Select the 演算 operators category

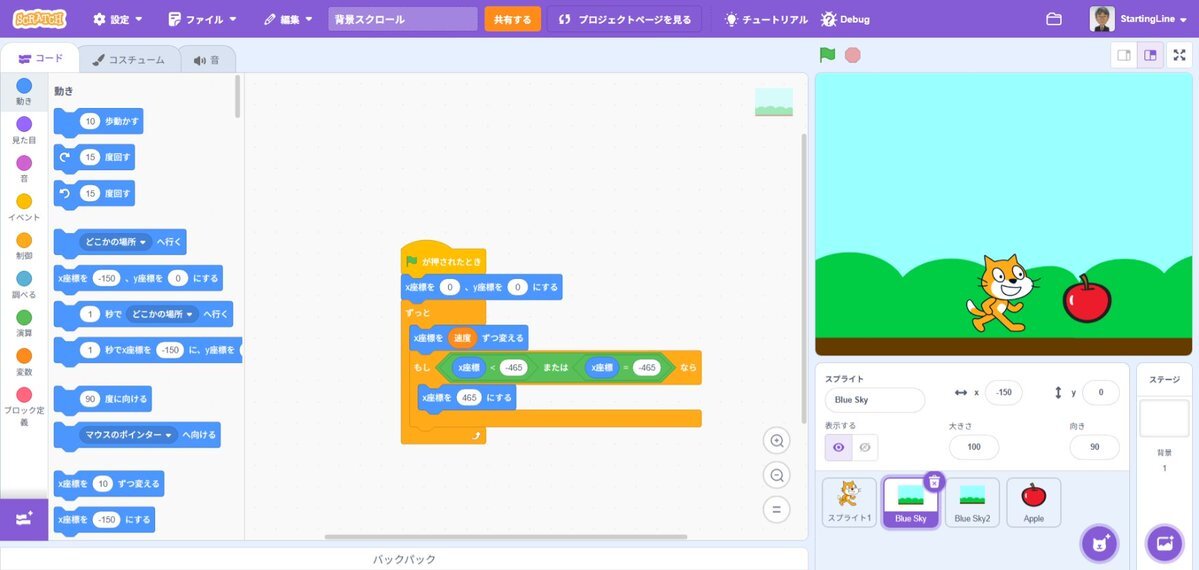24,324
